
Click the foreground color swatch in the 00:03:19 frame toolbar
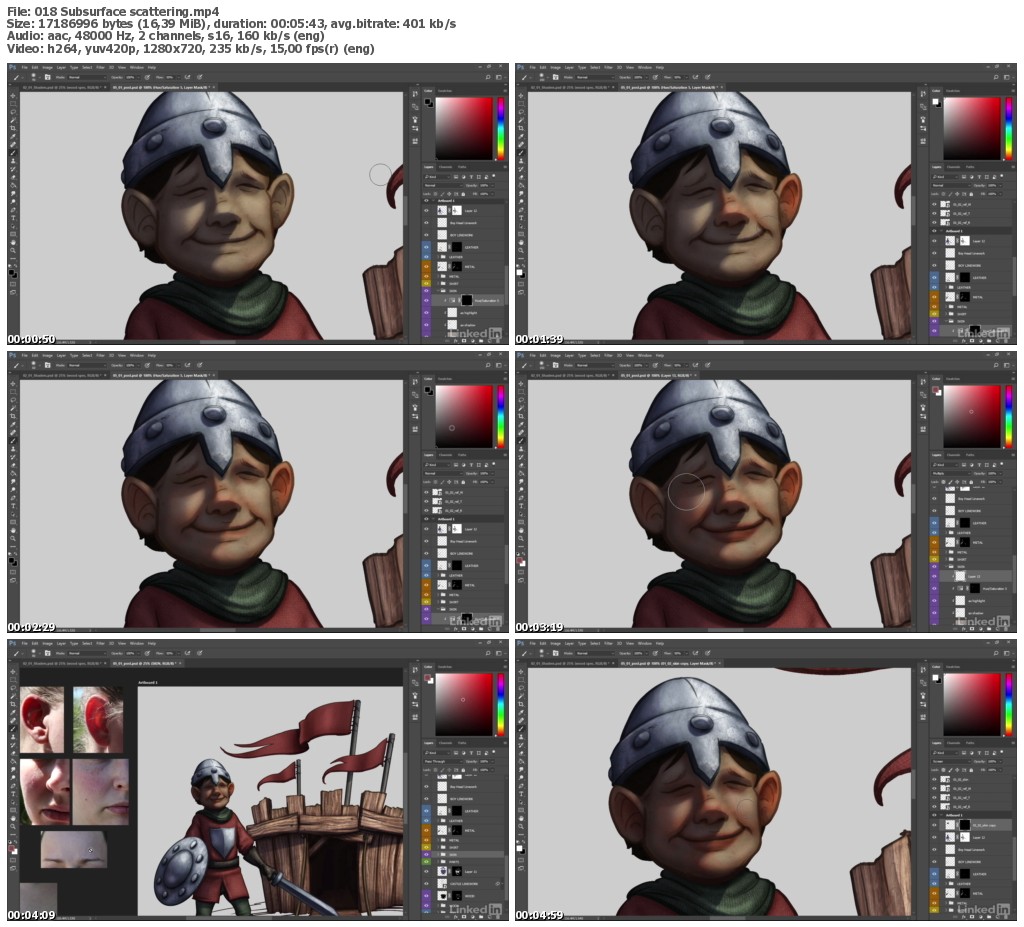(x=519, y=560)
